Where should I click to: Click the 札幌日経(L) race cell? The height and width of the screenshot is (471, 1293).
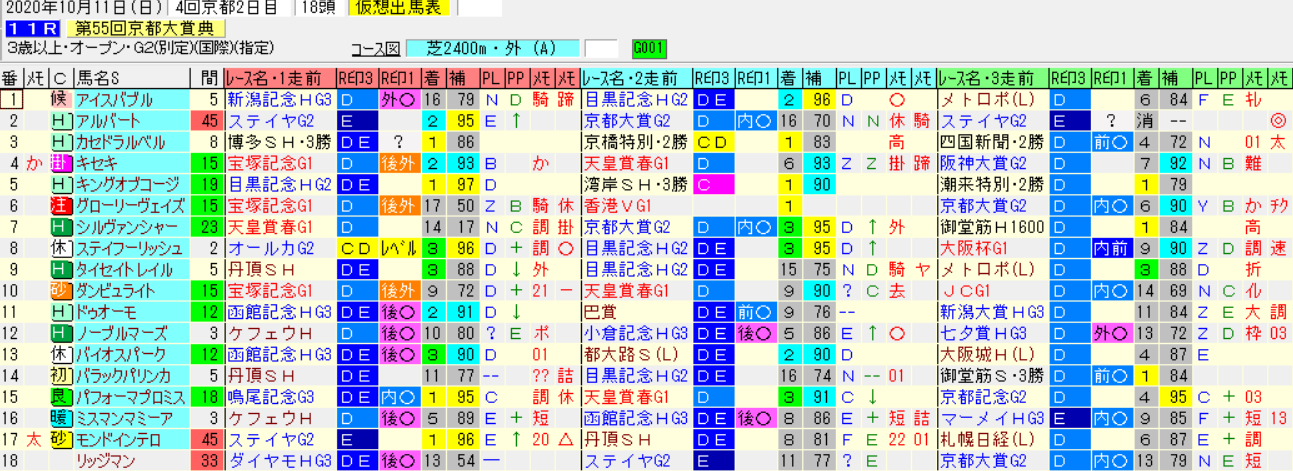click(x=992, y=439)
